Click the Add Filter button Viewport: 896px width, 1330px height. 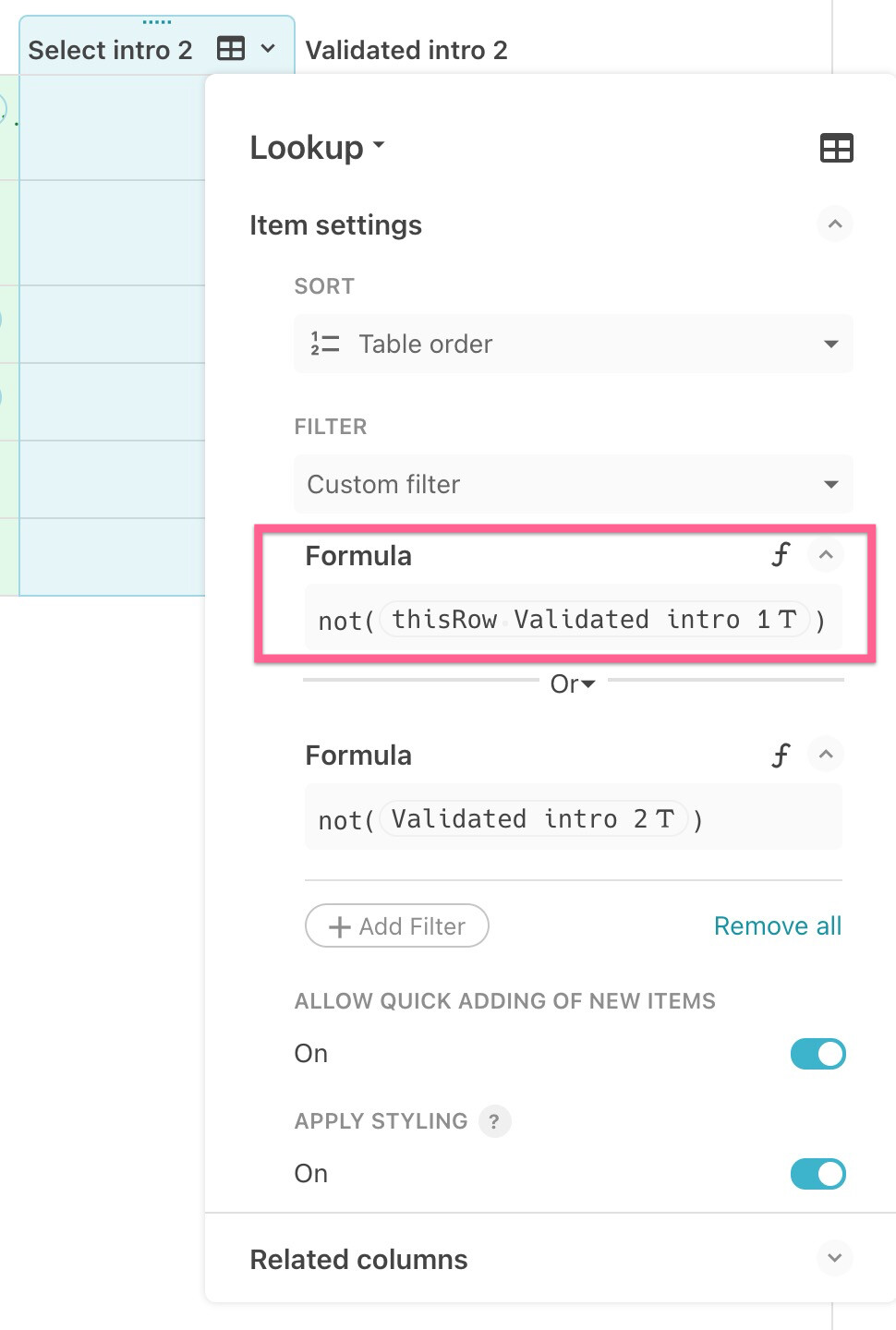396,925
